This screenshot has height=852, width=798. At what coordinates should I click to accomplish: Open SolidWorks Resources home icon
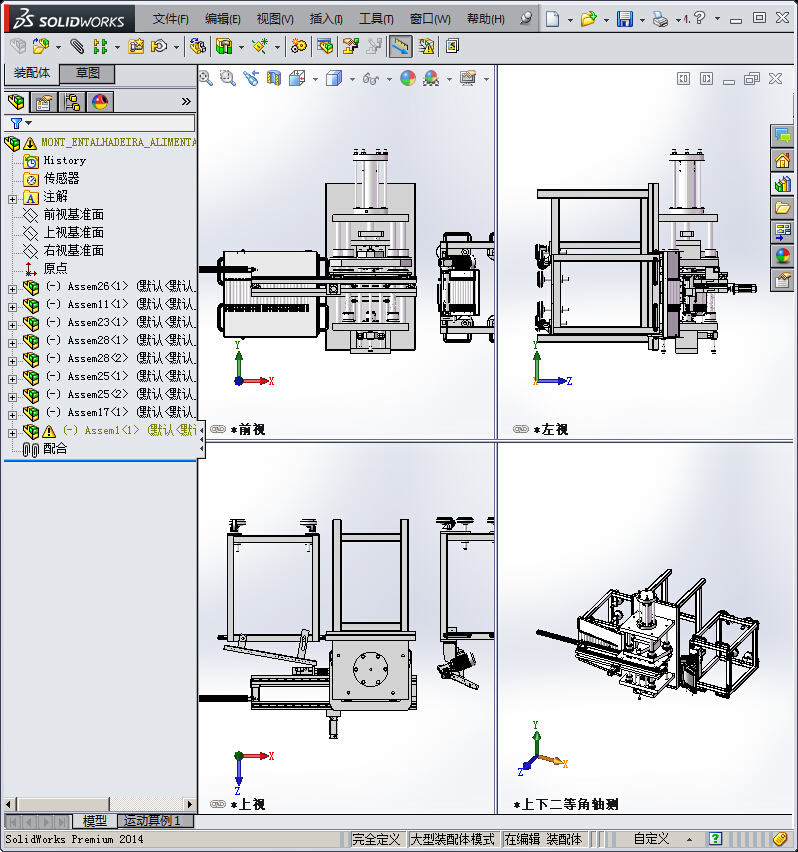(782, 160)
